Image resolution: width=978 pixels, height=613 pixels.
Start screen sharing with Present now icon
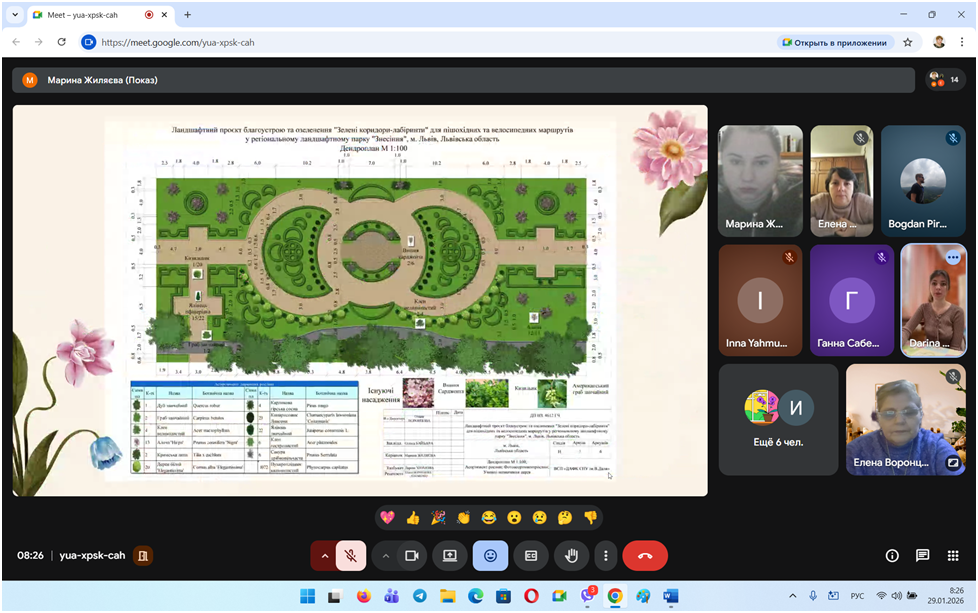450,555
